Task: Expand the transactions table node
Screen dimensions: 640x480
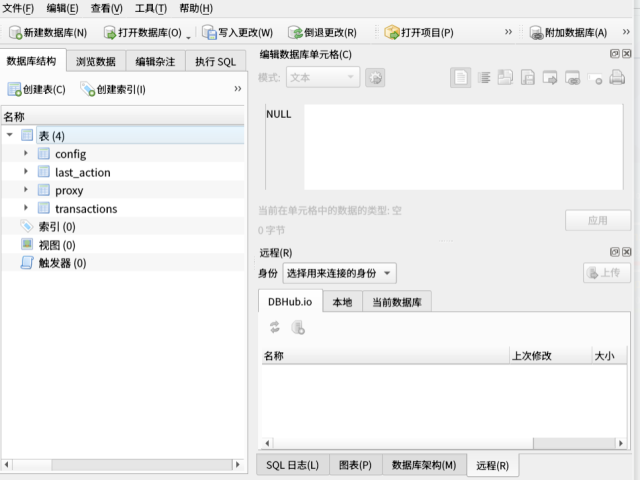Action: click(x=26, y=209)
